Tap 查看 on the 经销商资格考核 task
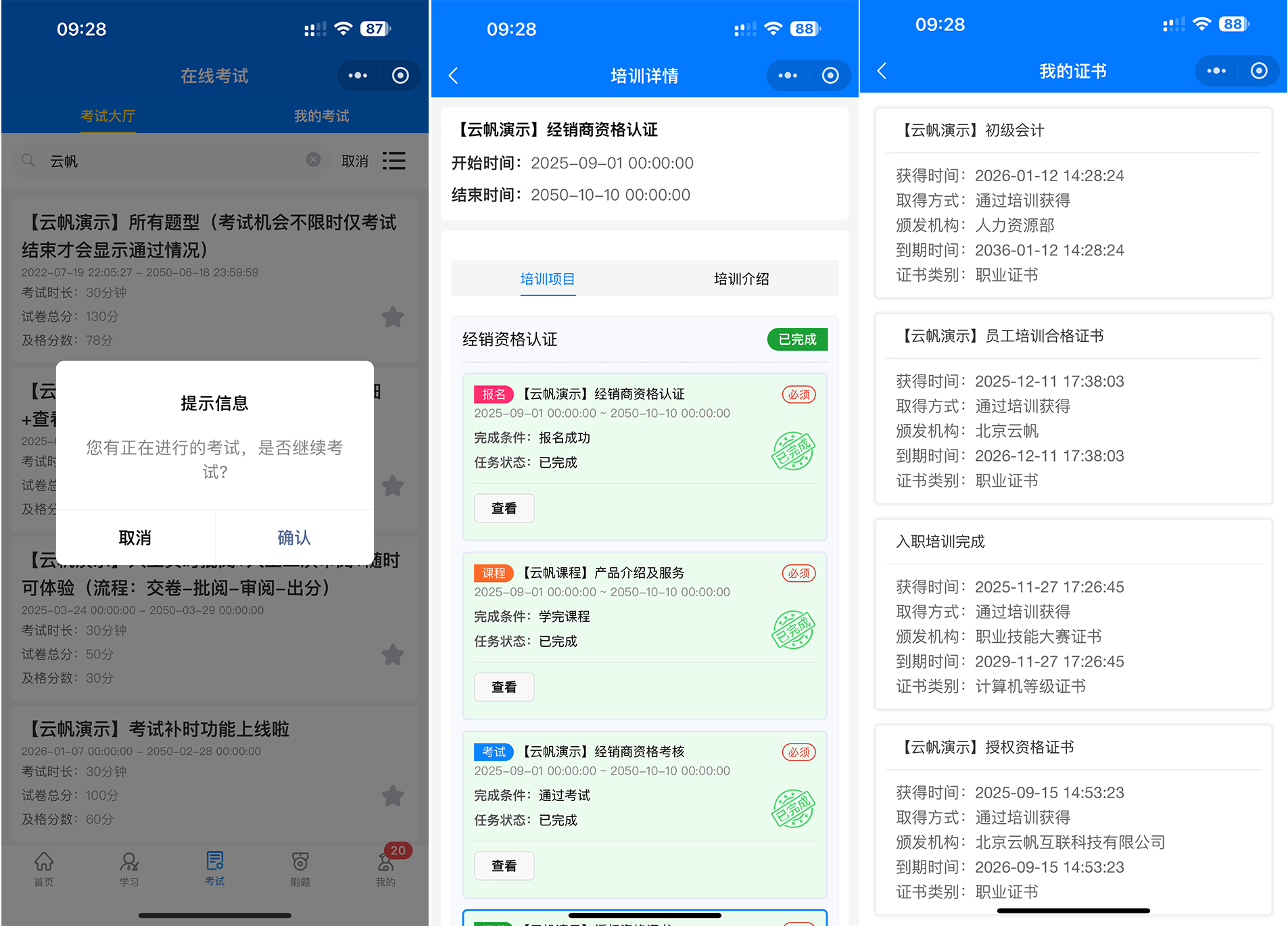This screenshot has height=926, width=1288. click(x=504, y=866)
